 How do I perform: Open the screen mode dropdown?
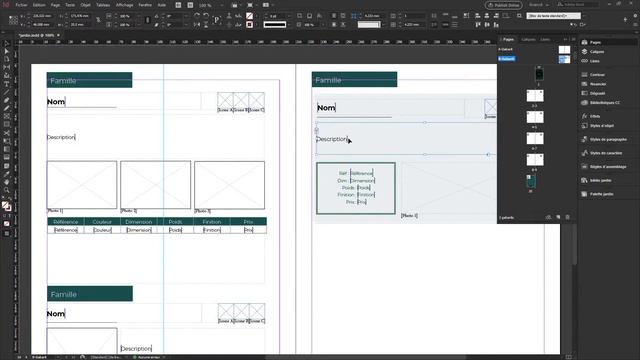coord(252,5)
